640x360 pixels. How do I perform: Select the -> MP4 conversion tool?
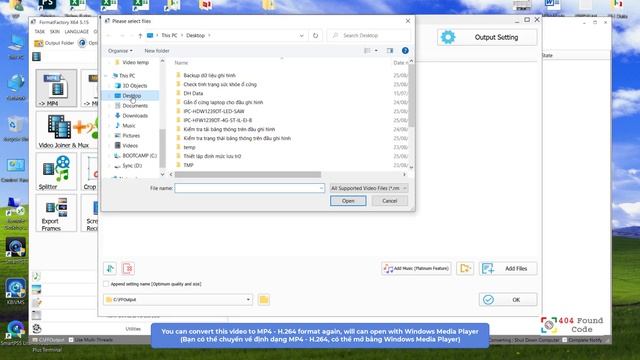tap(56, 88)
